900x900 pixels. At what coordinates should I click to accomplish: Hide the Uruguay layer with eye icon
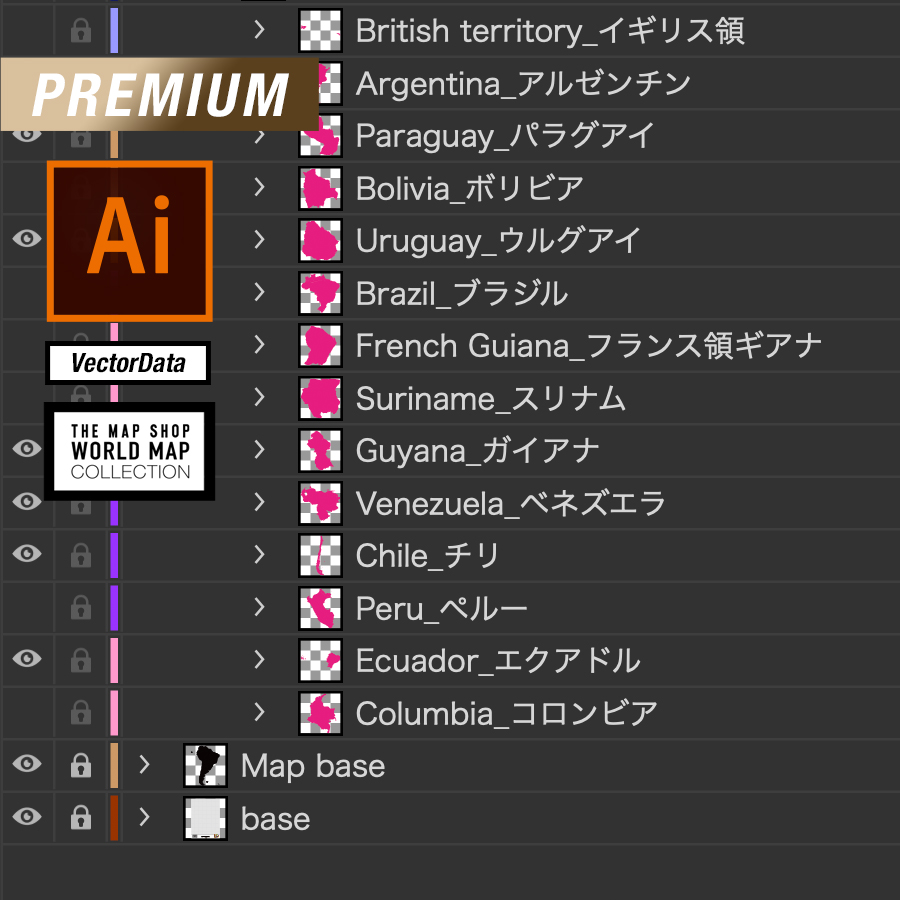27,238
